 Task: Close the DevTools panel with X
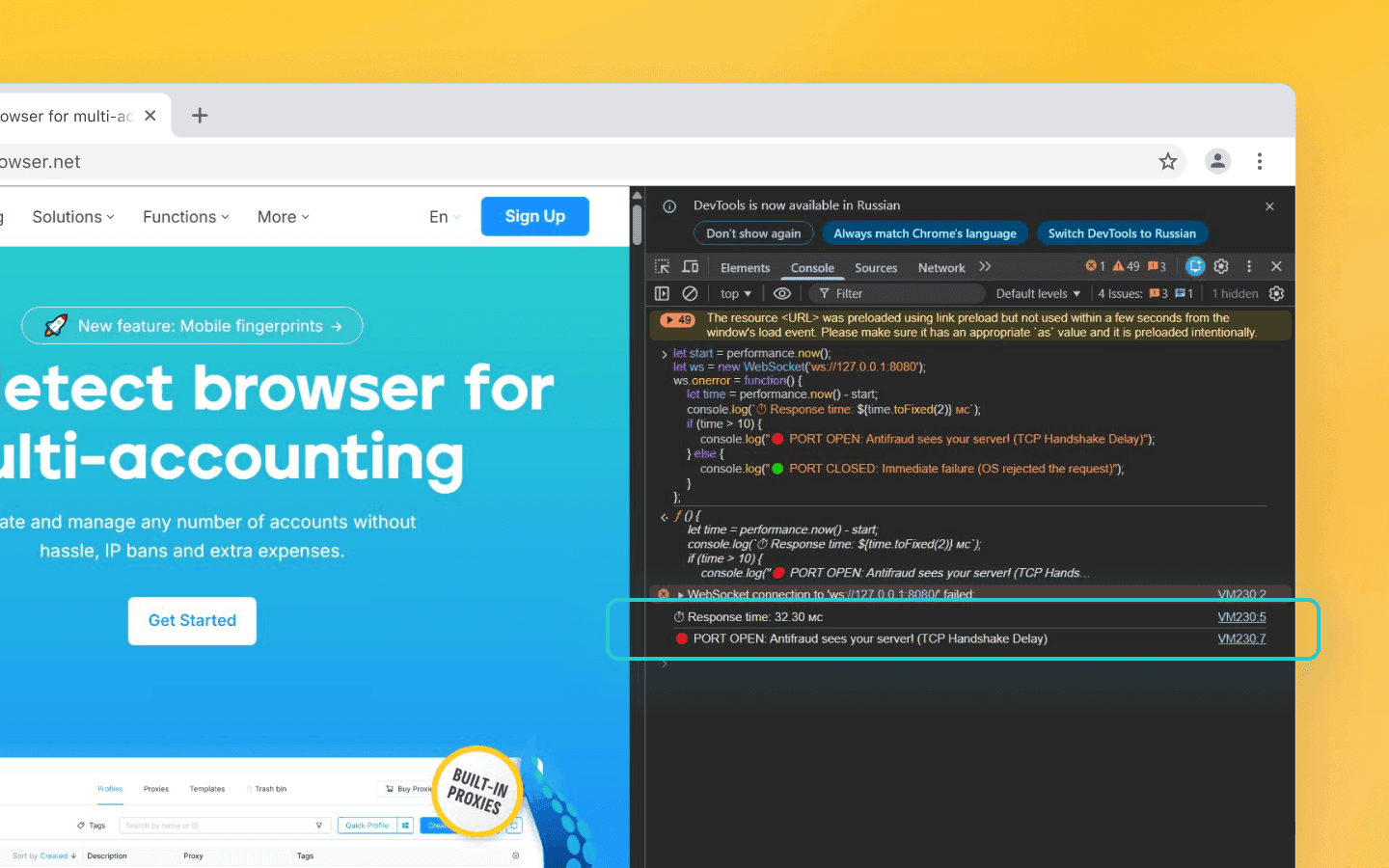(x=1276, y=266)
